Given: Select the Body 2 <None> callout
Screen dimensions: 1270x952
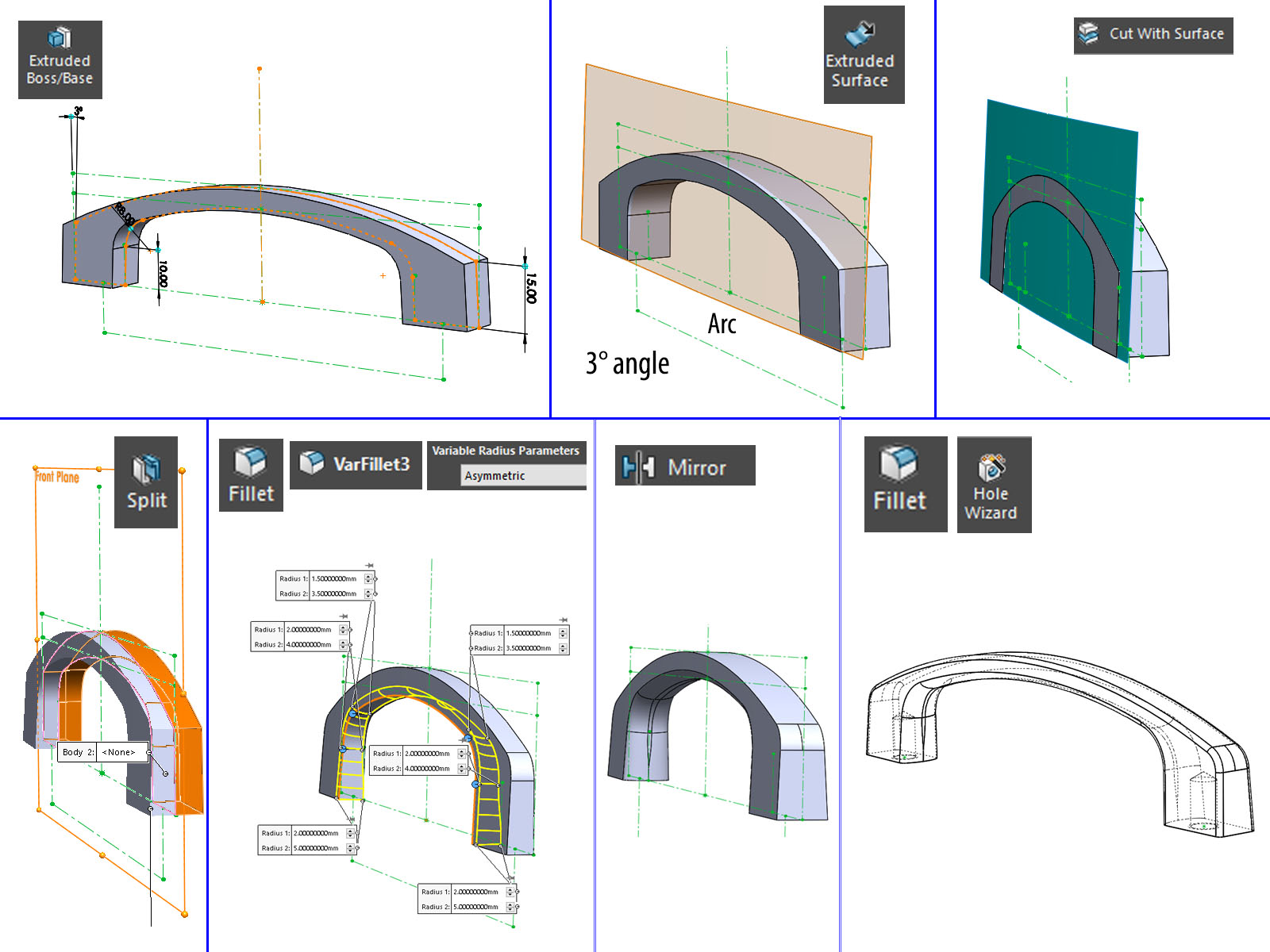Looking at the screenshot, I should tap(103, 752).
